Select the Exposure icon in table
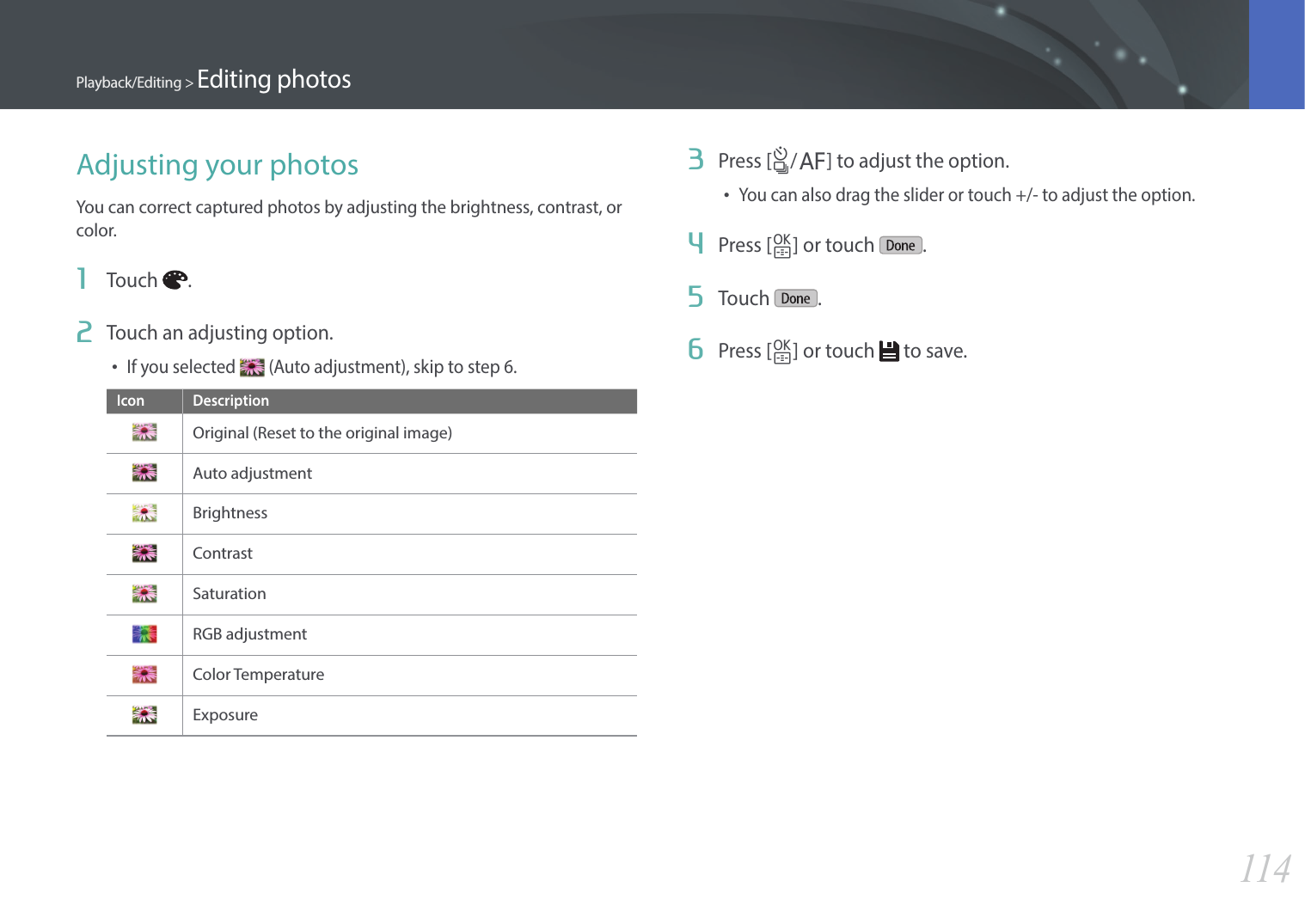Image resolution: width=1305 pixels, height=924 pixels. click(144, 714)
